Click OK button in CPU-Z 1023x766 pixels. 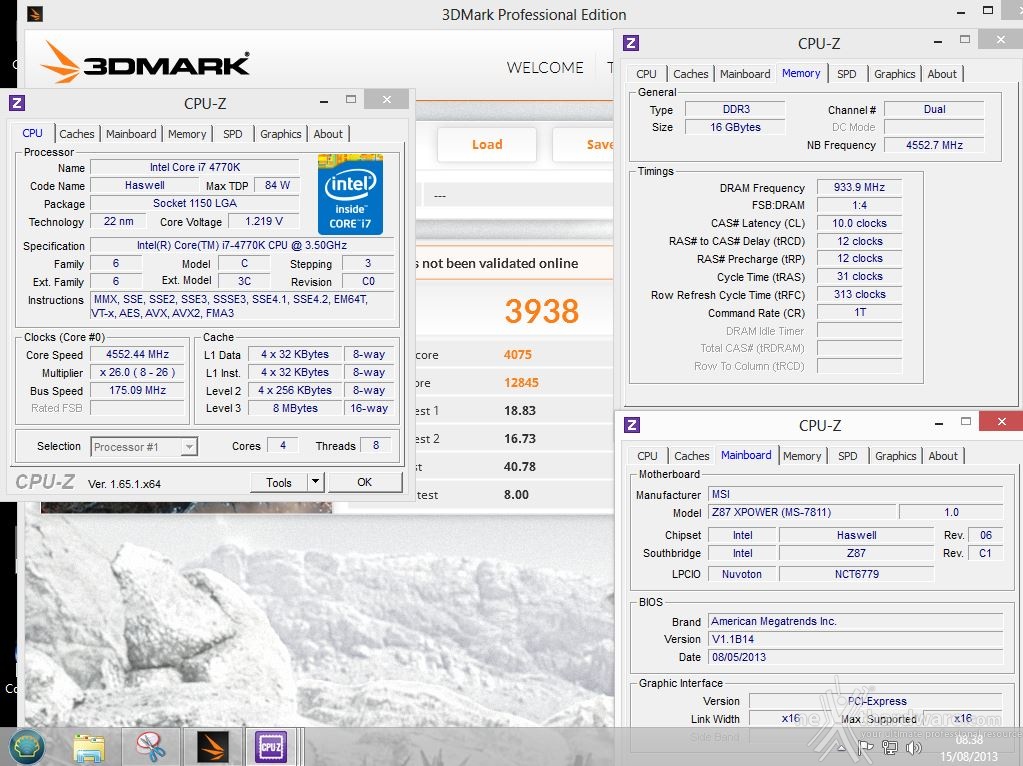(365, 482)
